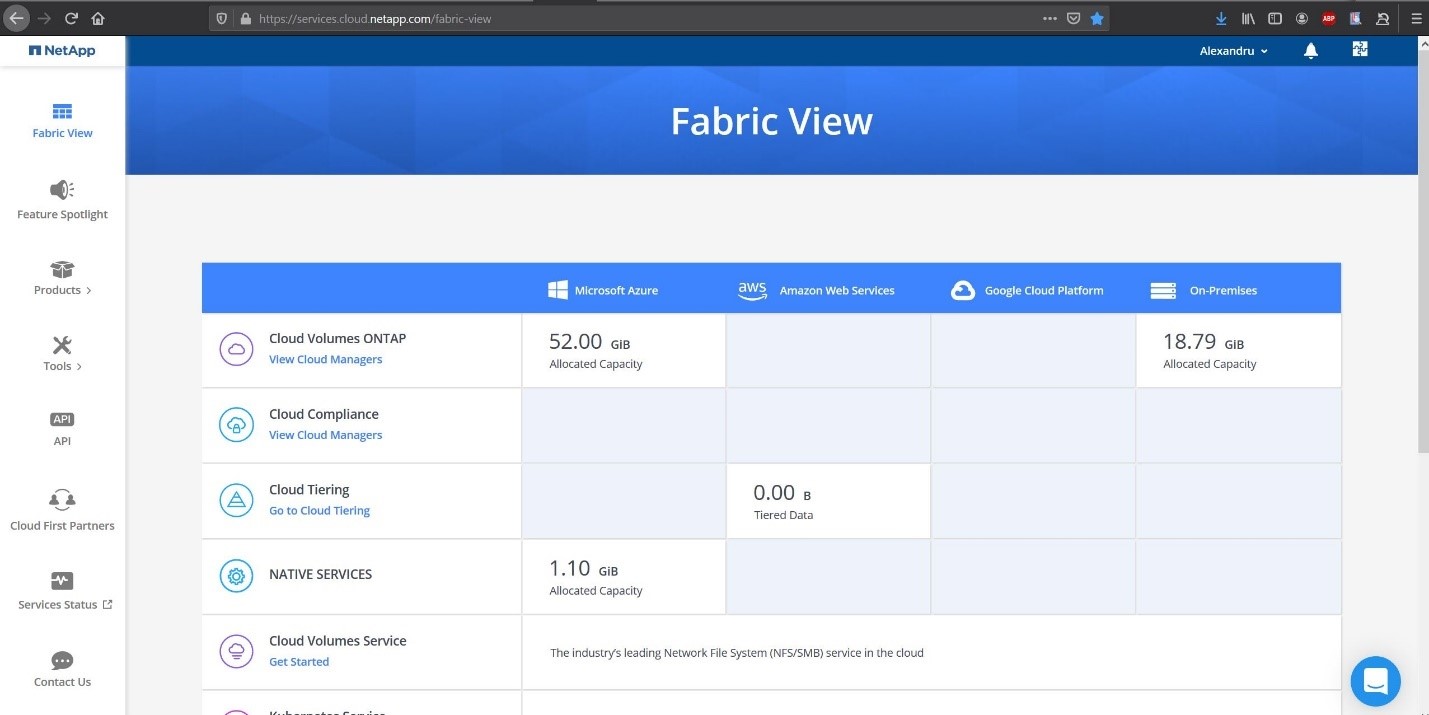Image resolution: width=1429 pixels, height=715 pixels.
Task: Open page actions three-dots menu in address bar
Action: pos(1049,18)
